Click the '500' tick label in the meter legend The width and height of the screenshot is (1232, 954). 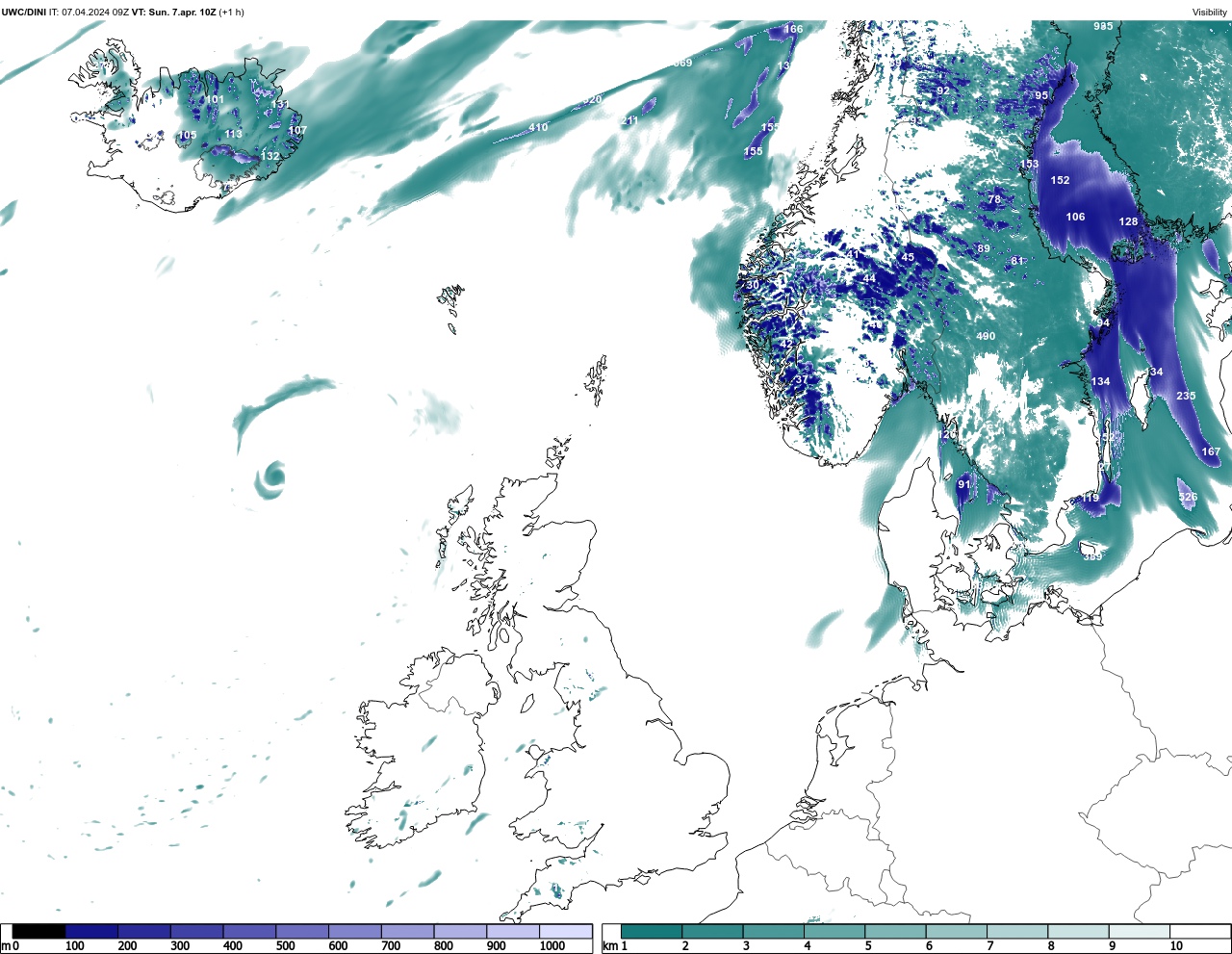(285, 946)
